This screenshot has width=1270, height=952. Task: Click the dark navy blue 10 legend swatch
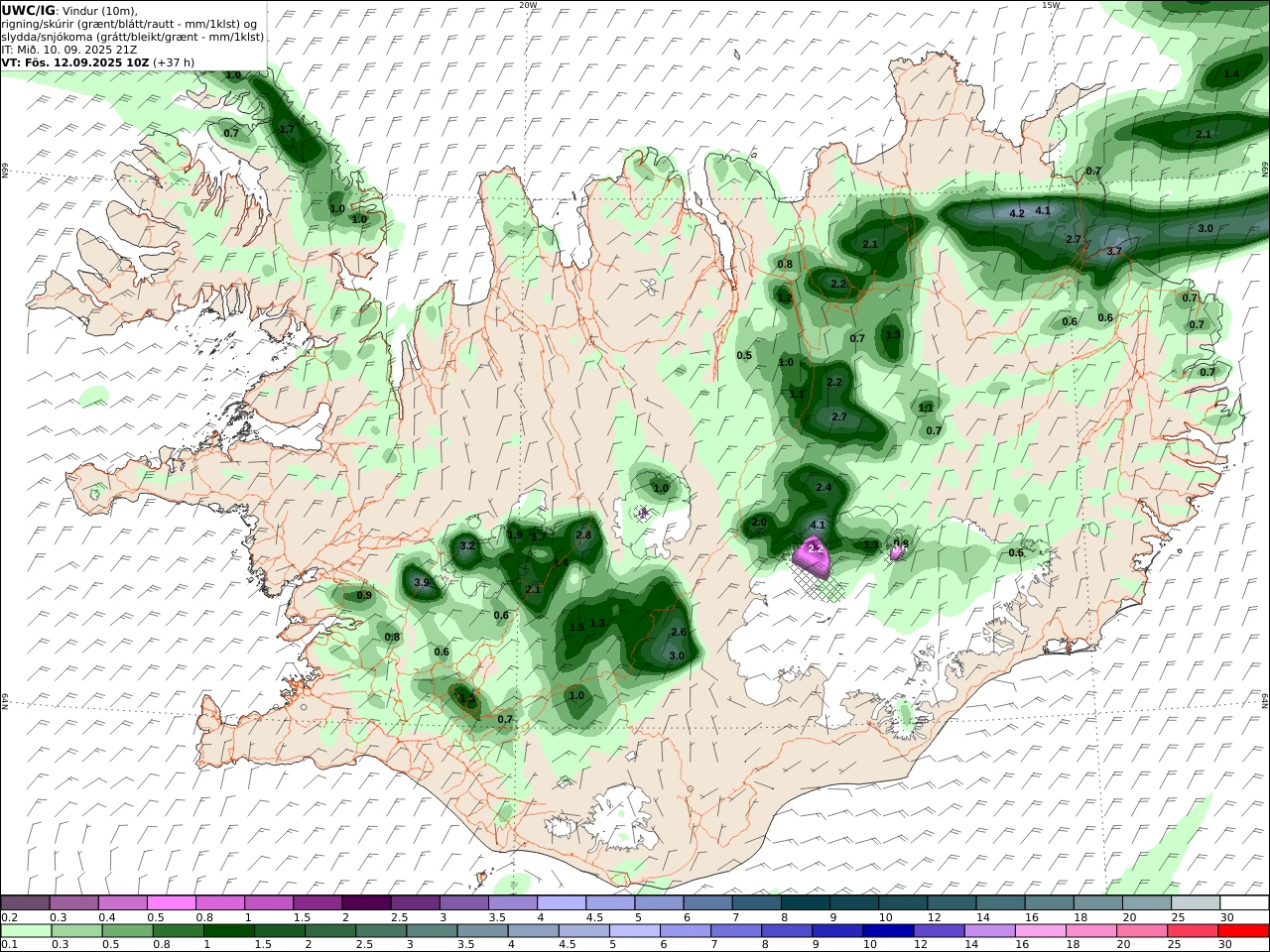point(887,931)
